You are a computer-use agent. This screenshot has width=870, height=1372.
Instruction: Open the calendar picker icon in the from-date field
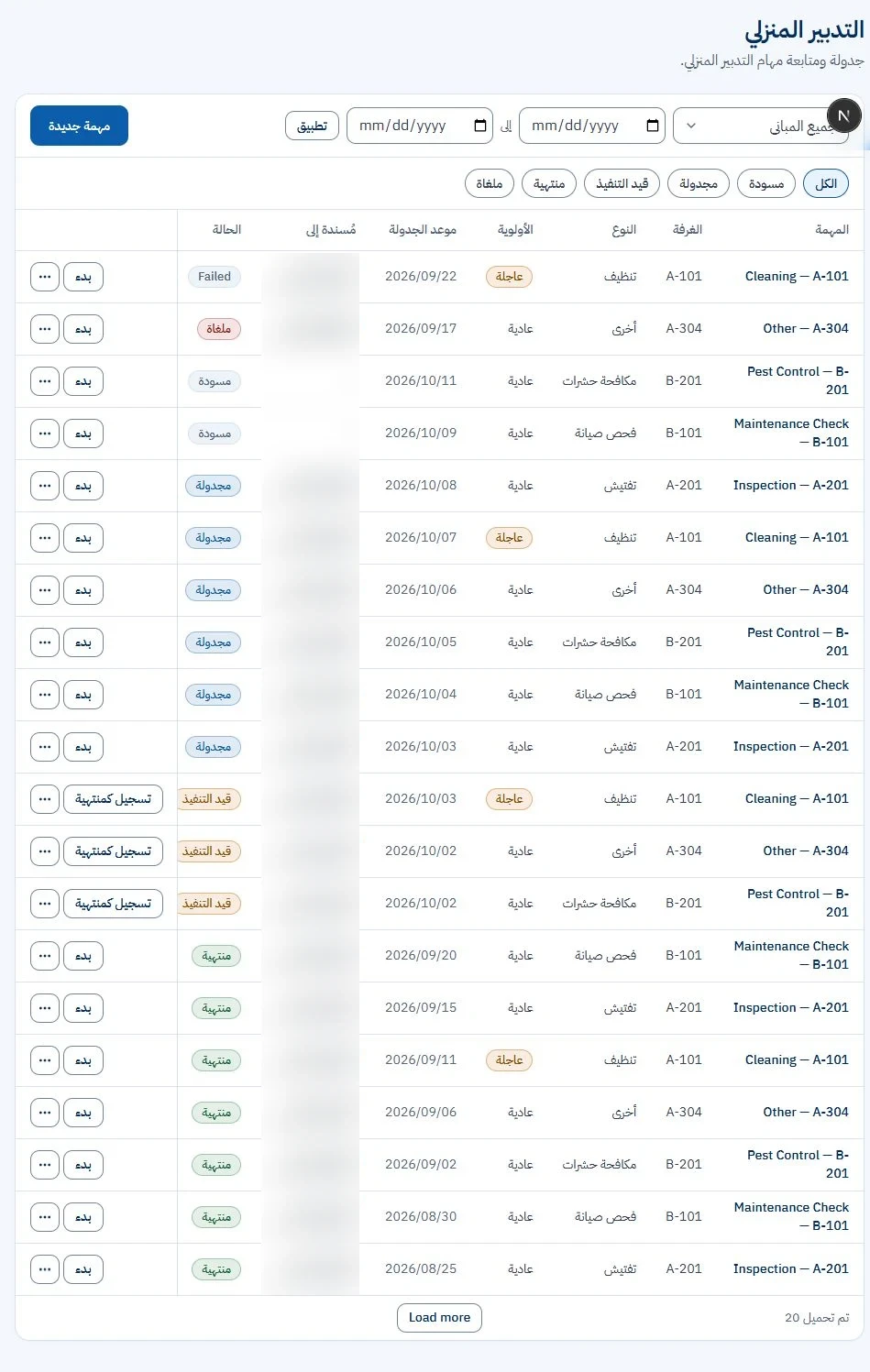(653, 126)
